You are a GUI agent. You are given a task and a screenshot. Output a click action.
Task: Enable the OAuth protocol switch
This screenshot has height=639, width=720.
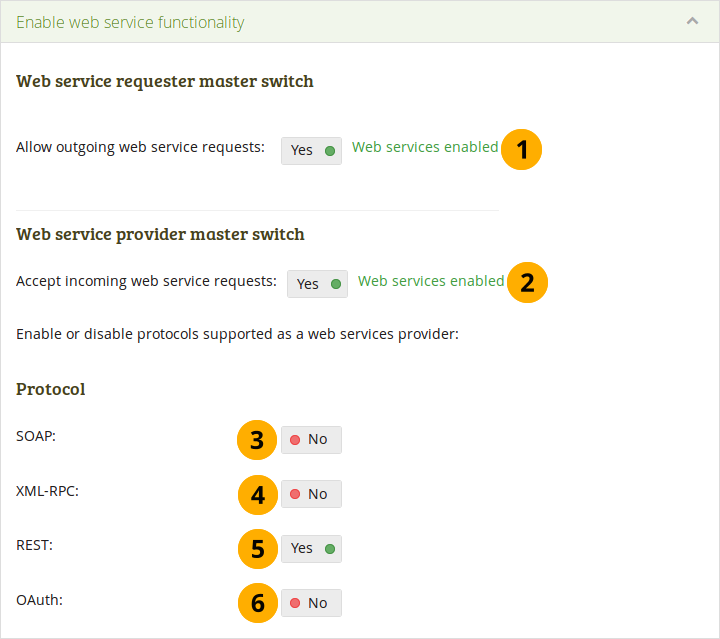tap(311, 603)
